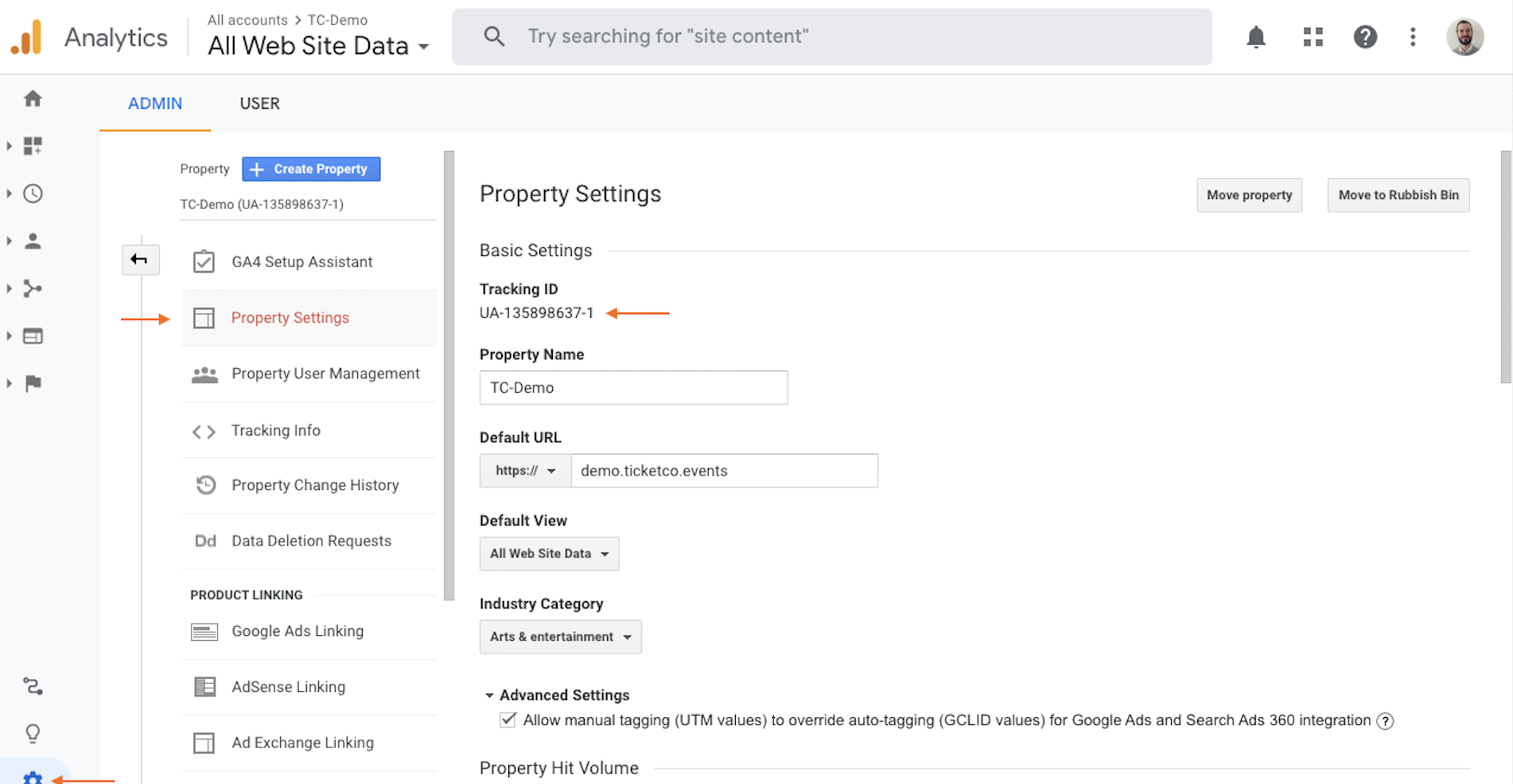Image resolution: width=1513 pixels, height=784 pixels.
Task: Click the TC-Demo breadcrumb text
Action: tap(337, 20)
